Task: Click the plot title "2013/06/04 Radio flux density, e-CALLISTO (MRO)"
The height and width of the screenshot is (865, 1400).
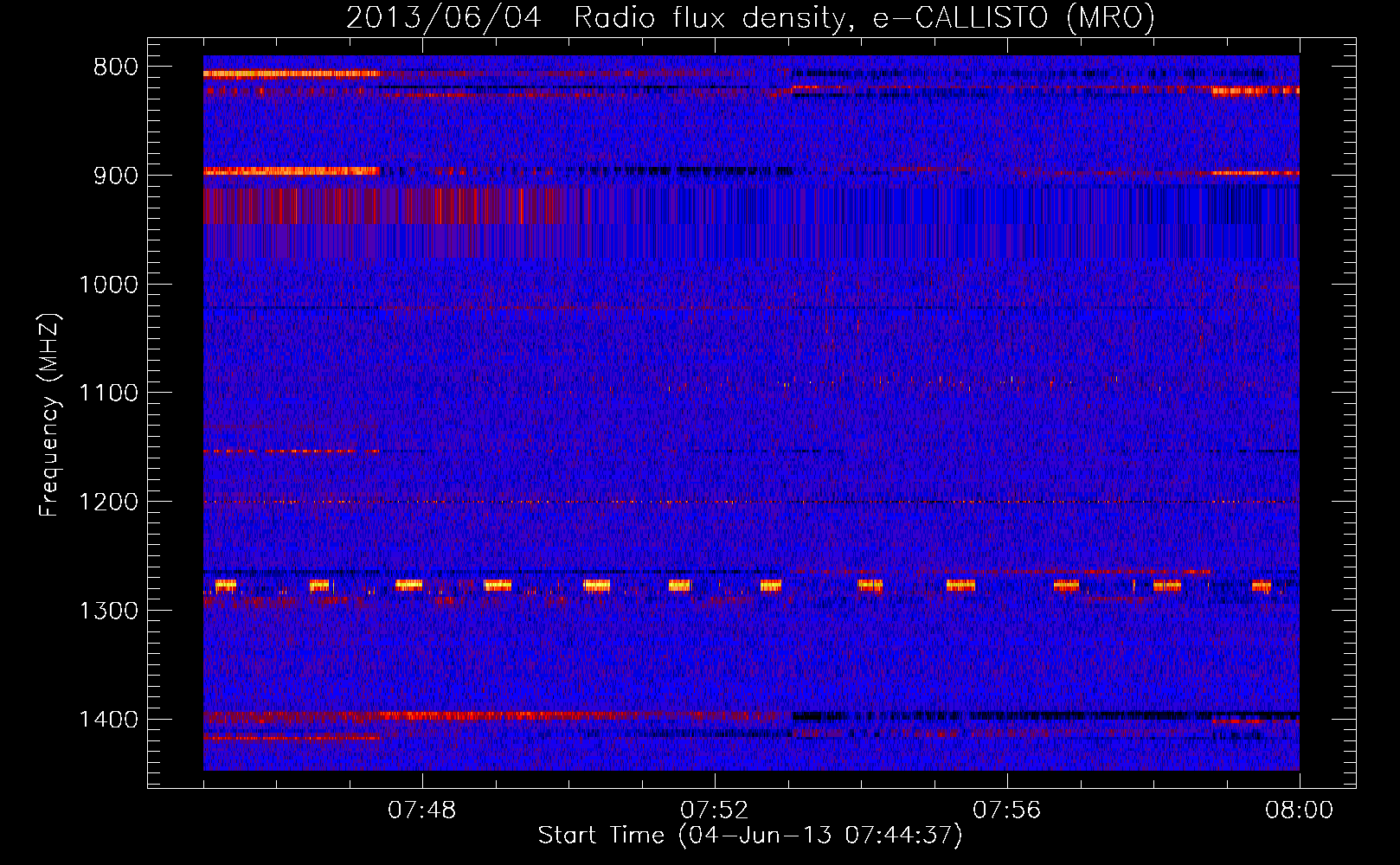Action: [750, 17]
